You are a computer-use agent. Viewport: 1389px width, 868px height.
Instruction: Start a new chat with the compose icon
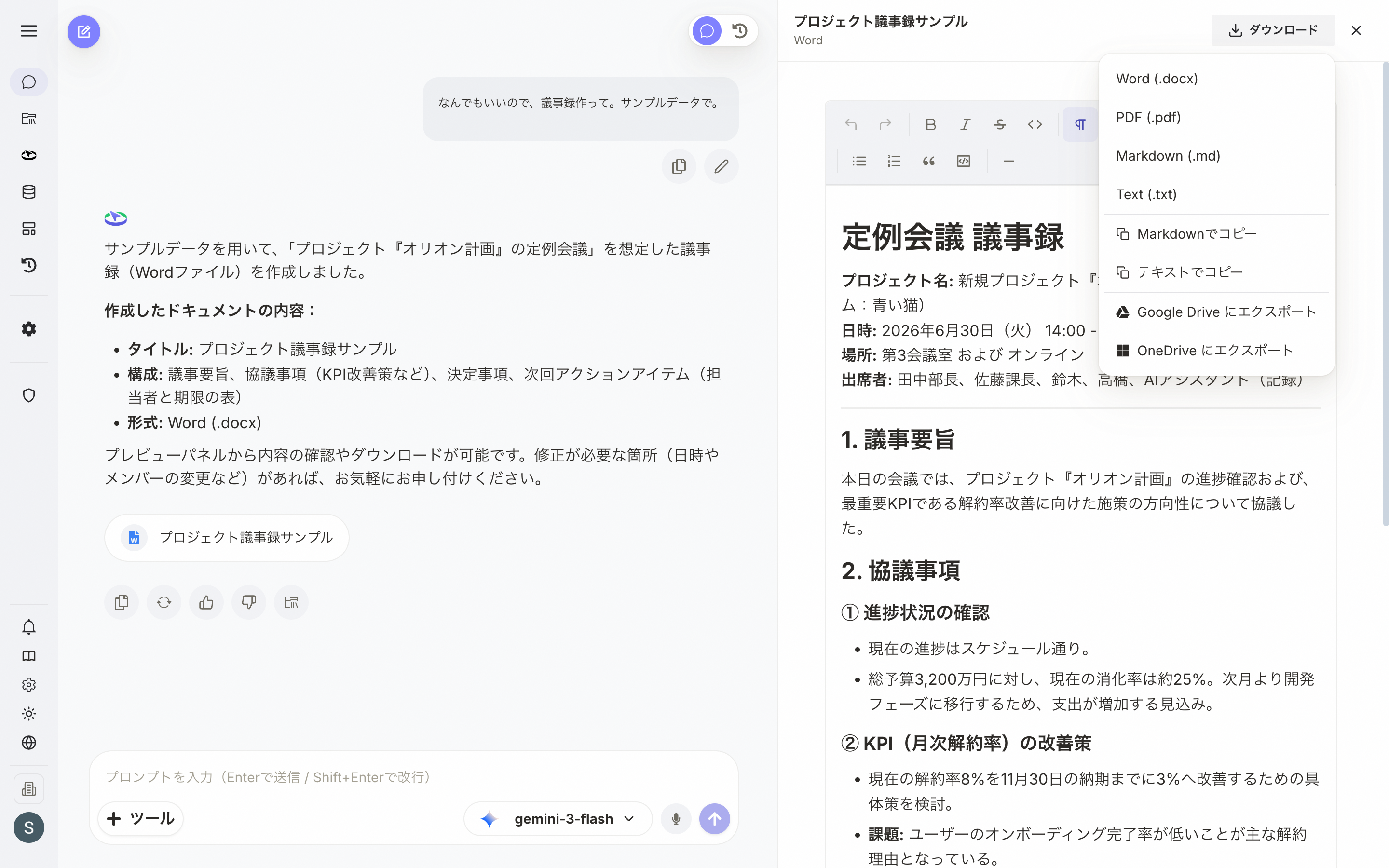click(x=84, y=31)
